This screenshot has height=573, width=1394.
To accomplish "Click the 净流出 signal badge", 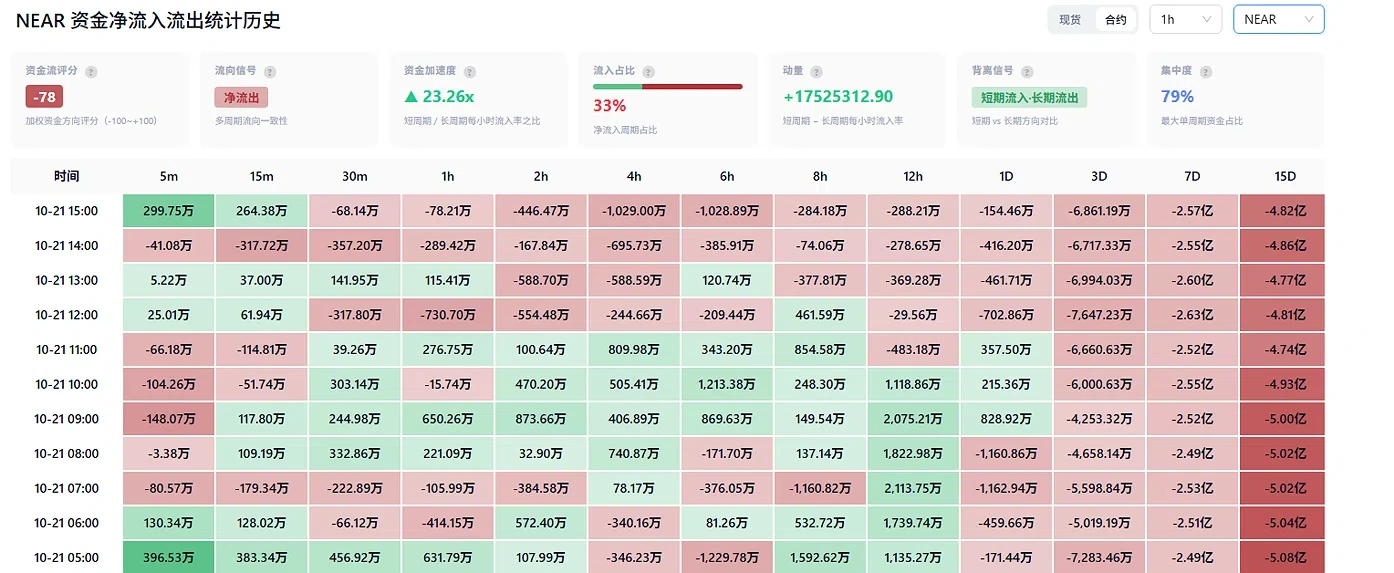I will (241, 97).
